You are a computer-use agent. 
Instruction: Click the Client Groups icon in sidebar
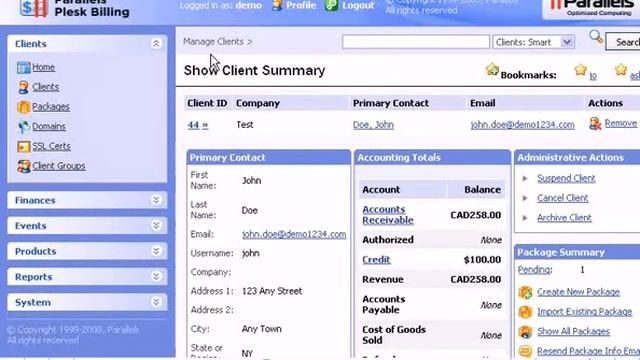tap(23, 166)
